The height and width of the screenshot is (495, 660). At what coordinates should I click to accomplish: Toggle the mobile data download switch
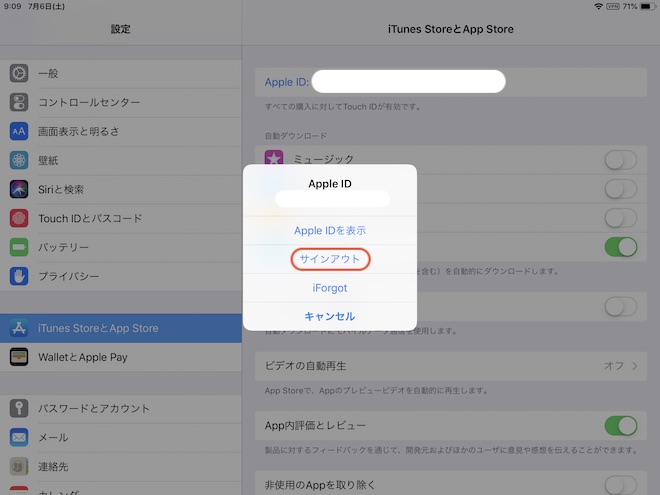click(x=620, y=306)
